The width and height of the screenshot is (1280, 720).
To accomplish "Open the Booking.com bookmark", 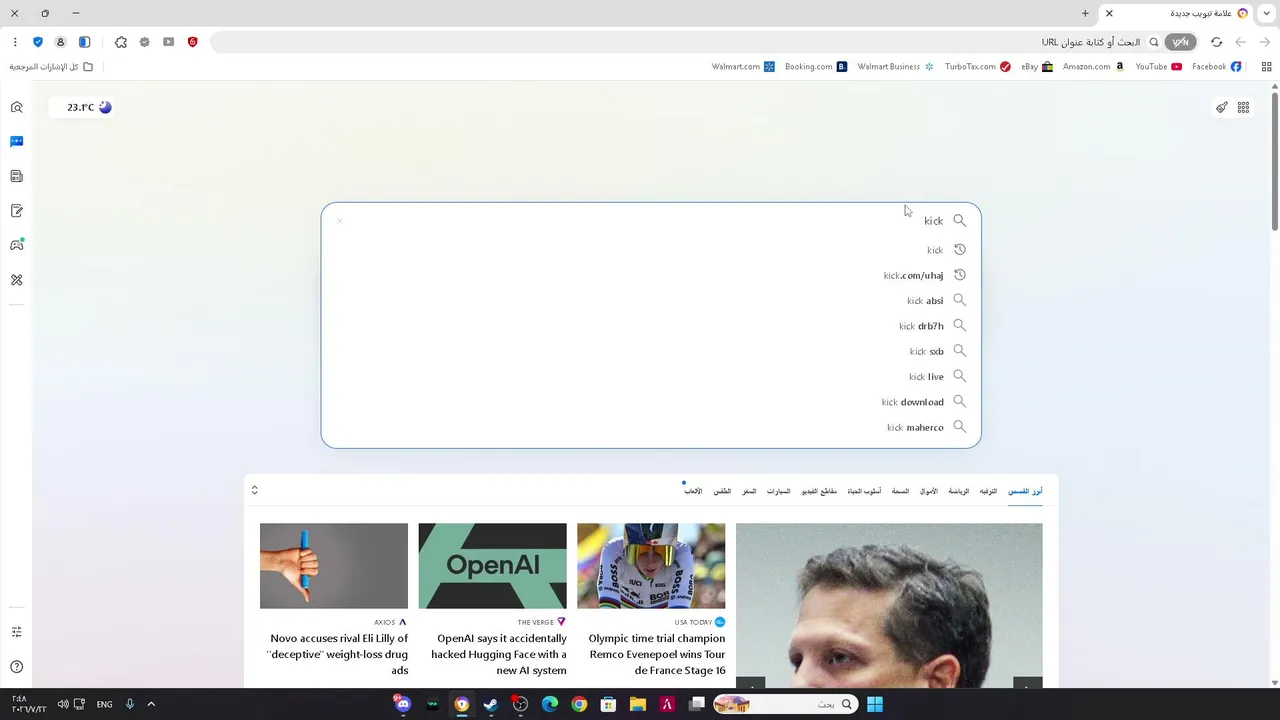I will (x=816, y=67).
